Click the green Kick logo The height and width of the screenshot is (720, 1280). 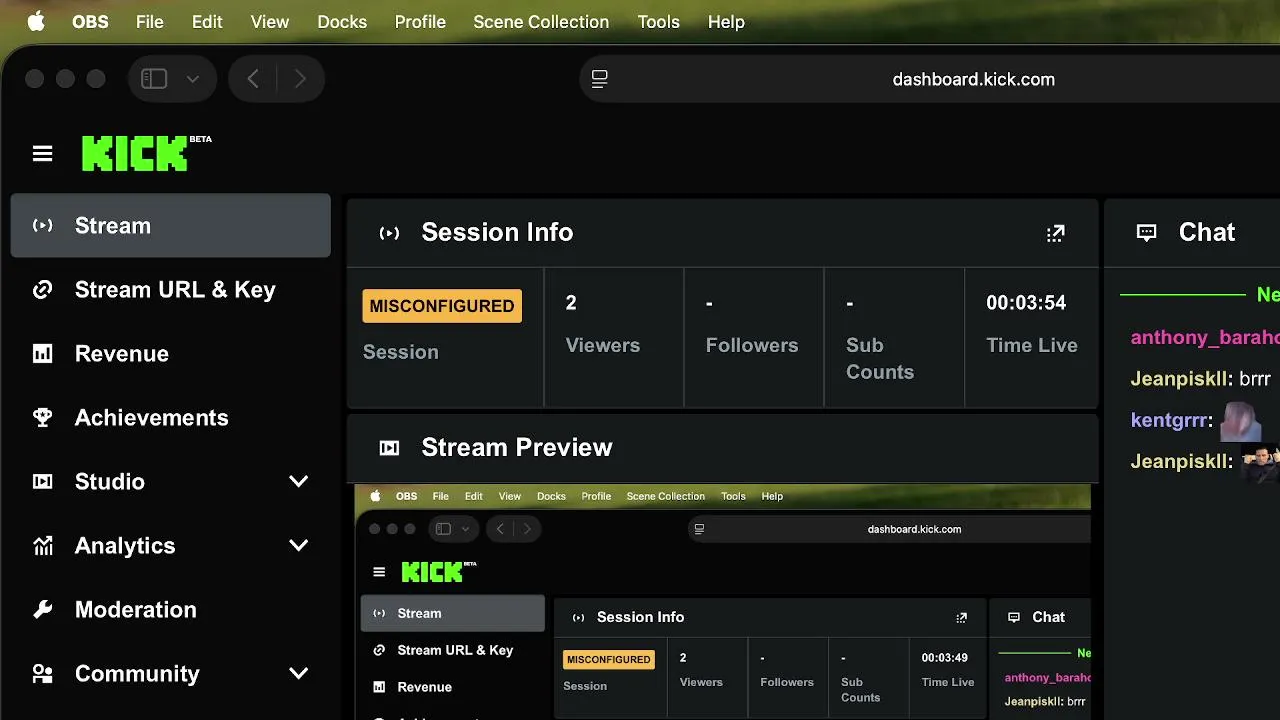[135, 153]
